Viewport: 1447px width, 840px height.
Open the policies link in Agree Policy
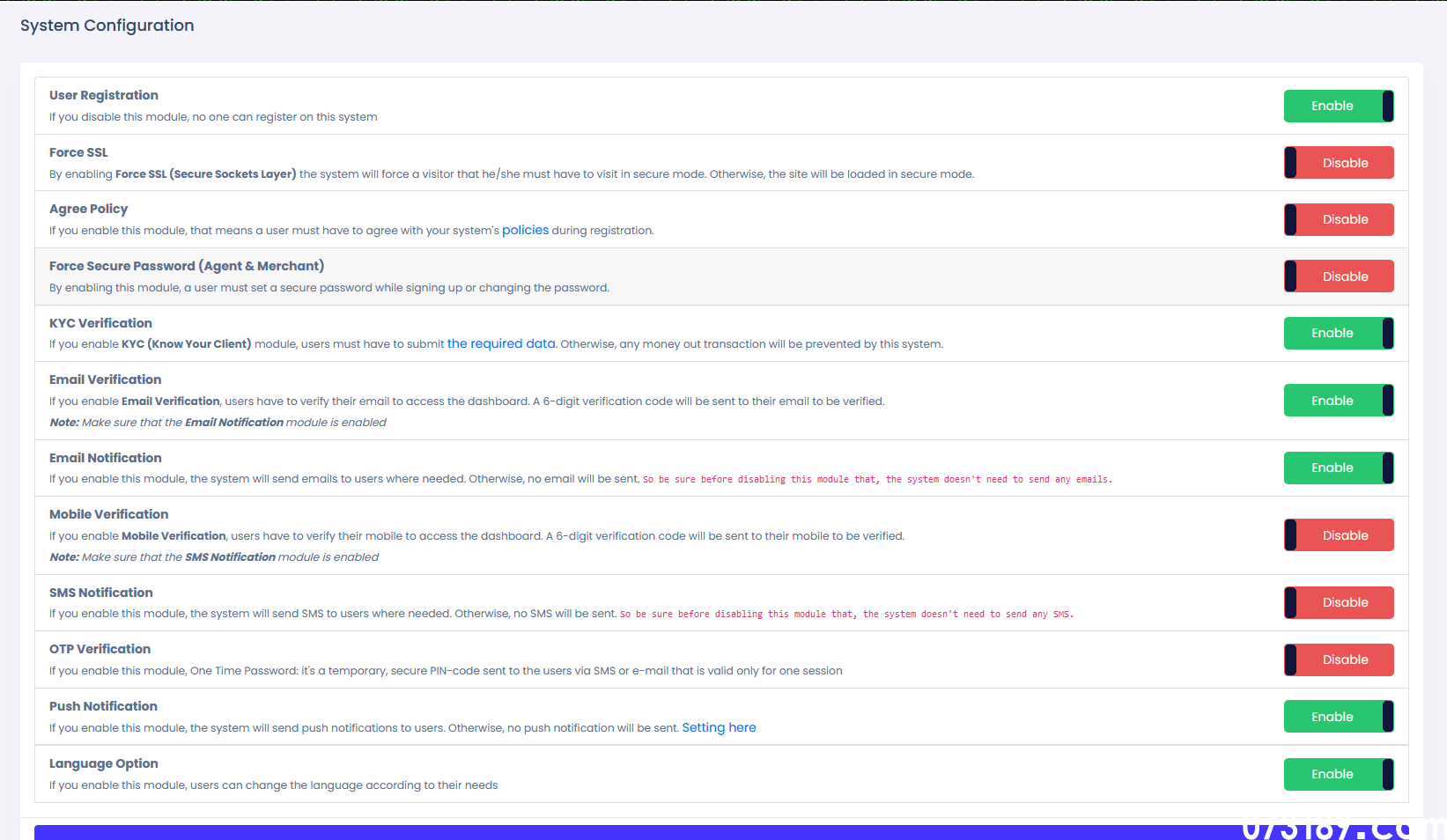coord(525,230)
